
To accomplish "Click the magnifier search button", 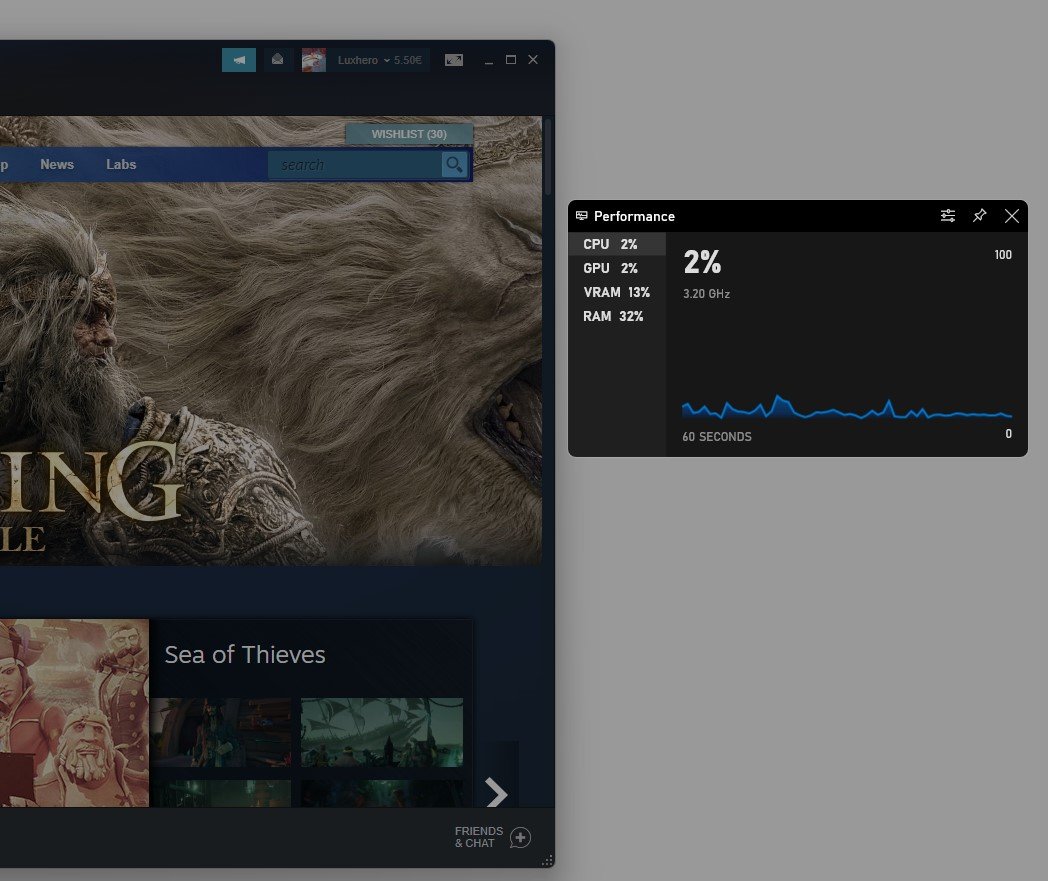I will pos(454,164).
